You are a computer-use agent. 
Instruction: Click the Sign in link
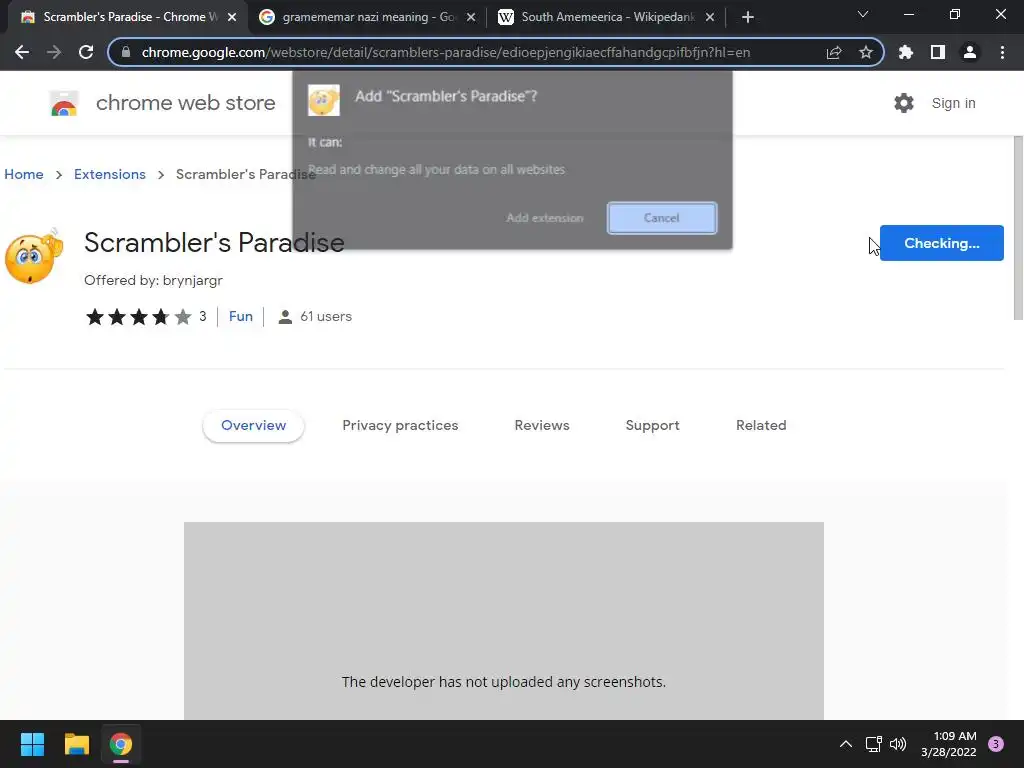[x=953, y=103]
